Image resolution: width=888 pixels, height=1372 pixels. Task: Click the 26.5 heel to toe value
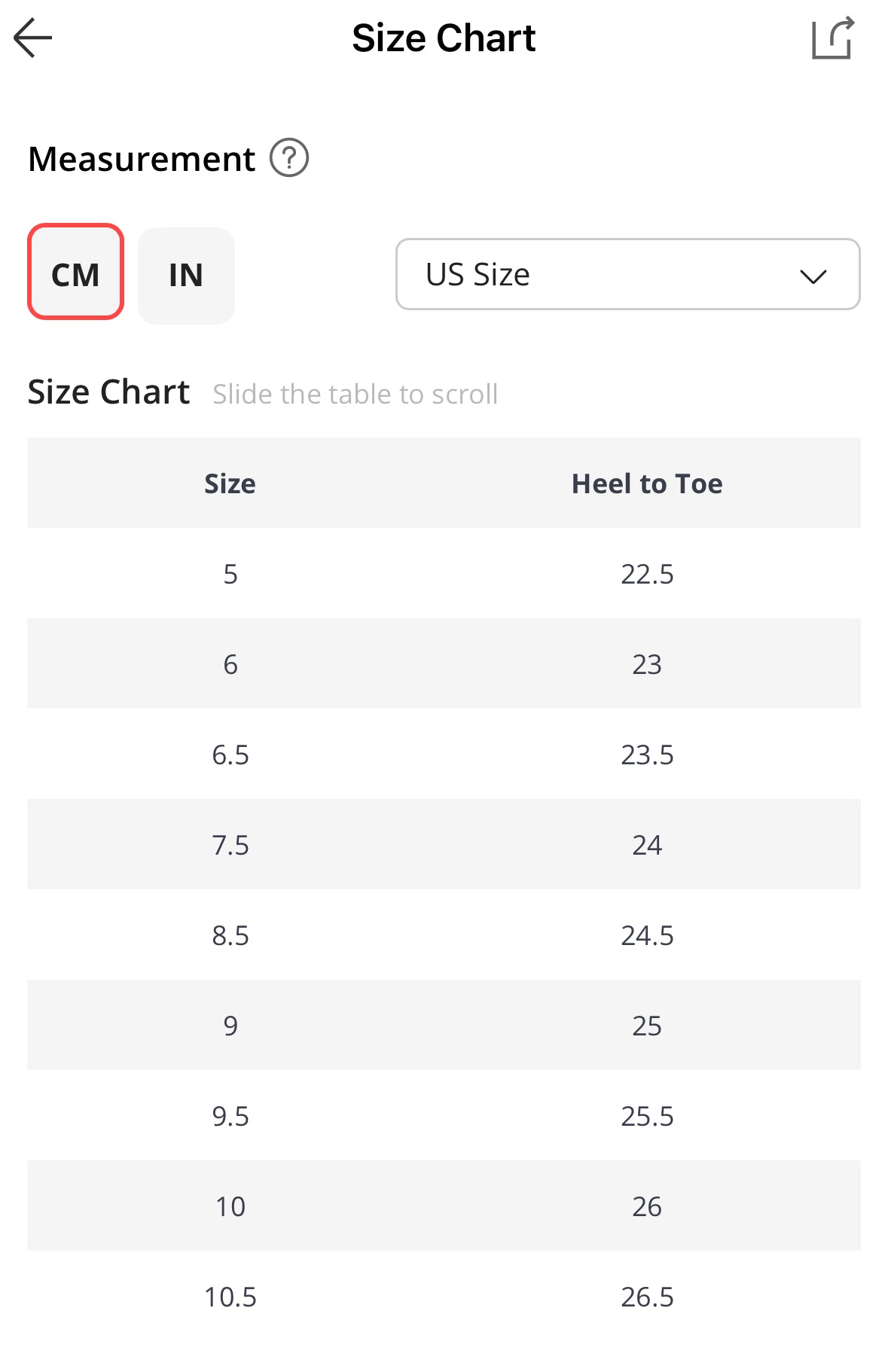point(646,1297)
